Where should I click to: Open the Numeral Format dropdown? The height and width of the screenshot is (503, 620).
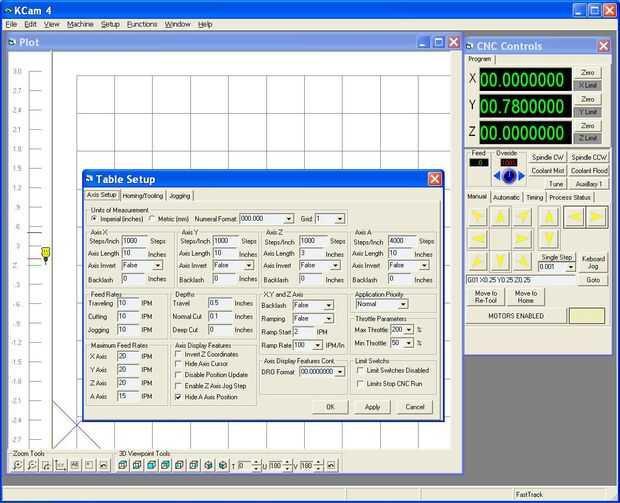pyautogui.click(x=289, y=218)
